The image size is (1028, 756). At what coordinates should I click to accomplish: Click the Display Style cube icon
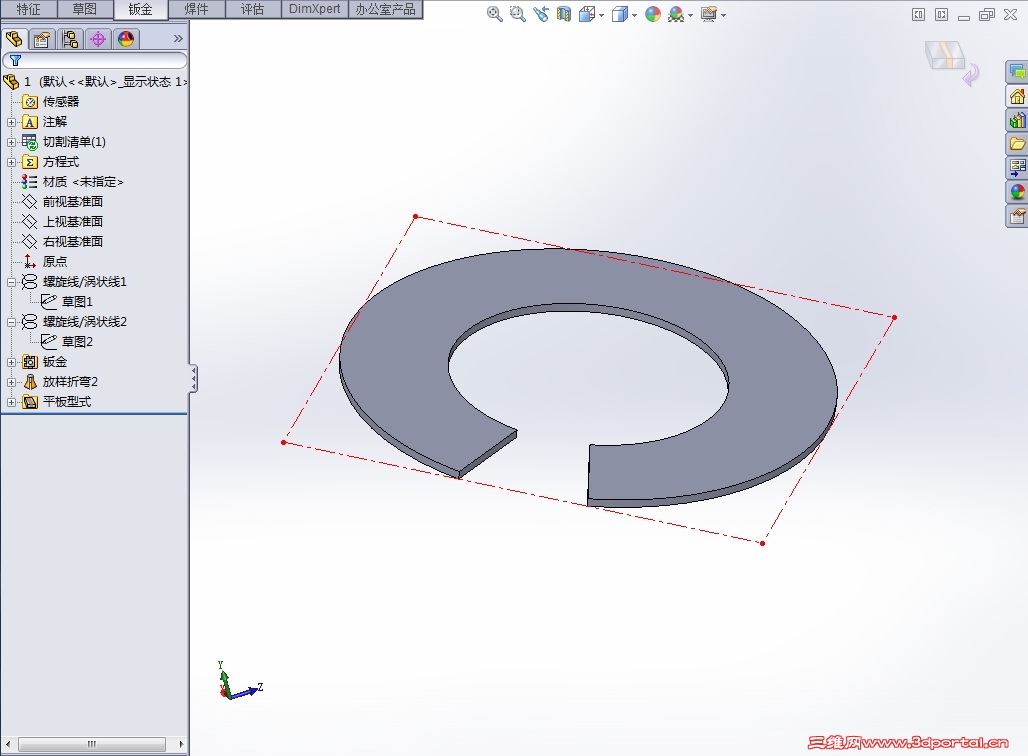[619, 14]
